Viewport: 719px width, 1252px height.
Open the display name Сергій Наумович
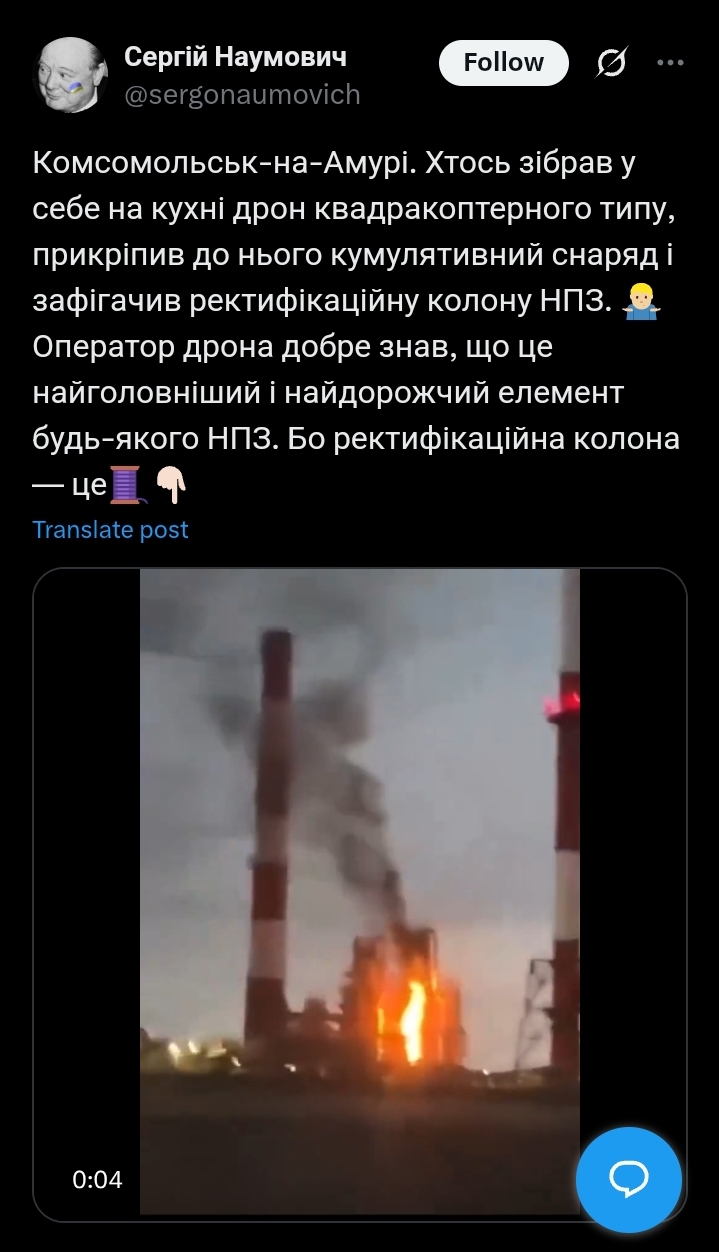click(235, 57)
